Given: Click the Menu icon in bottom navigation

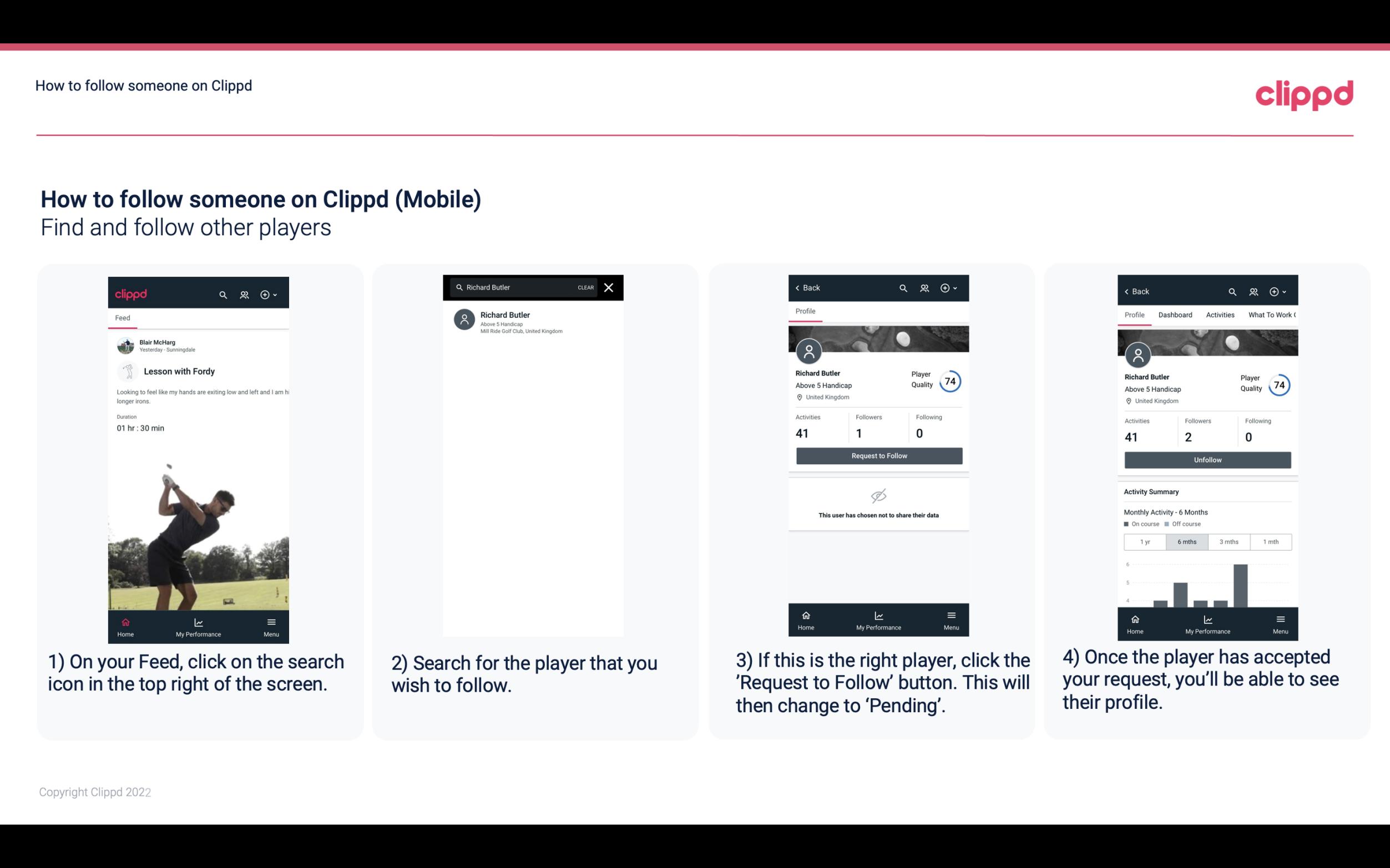Looking at the screenshot, I should [x=271, y=621].
